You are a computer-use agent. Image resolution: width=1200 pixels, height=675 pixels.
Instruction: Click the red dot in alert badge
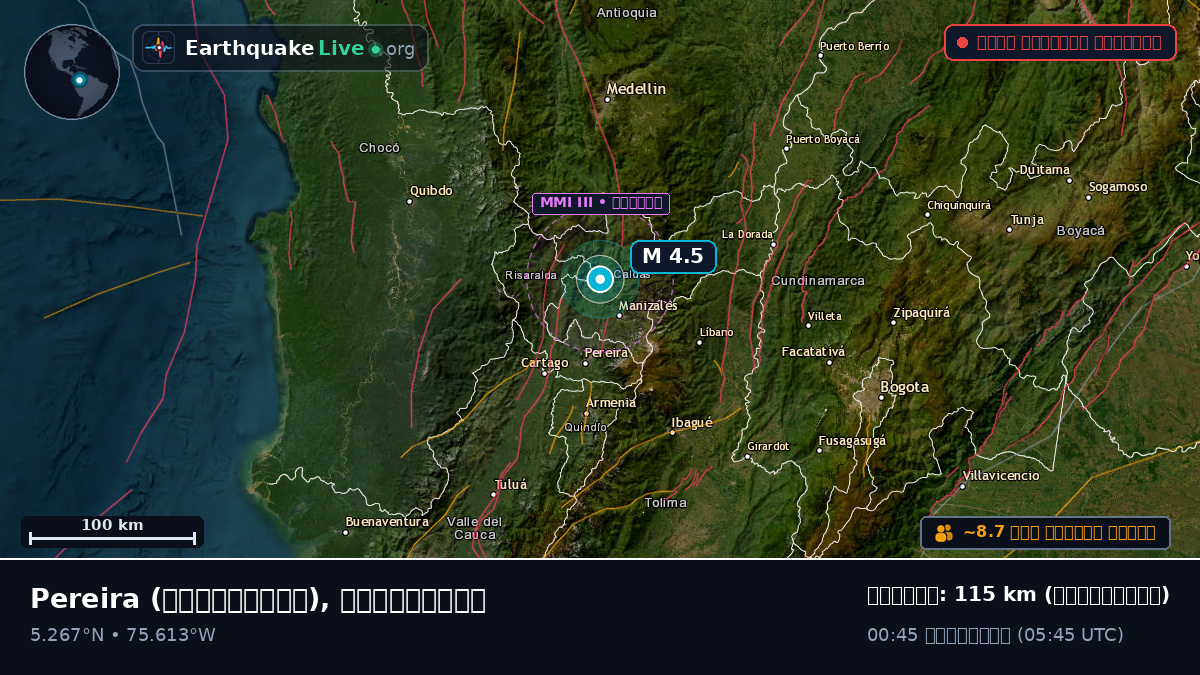tap(962, 42)
